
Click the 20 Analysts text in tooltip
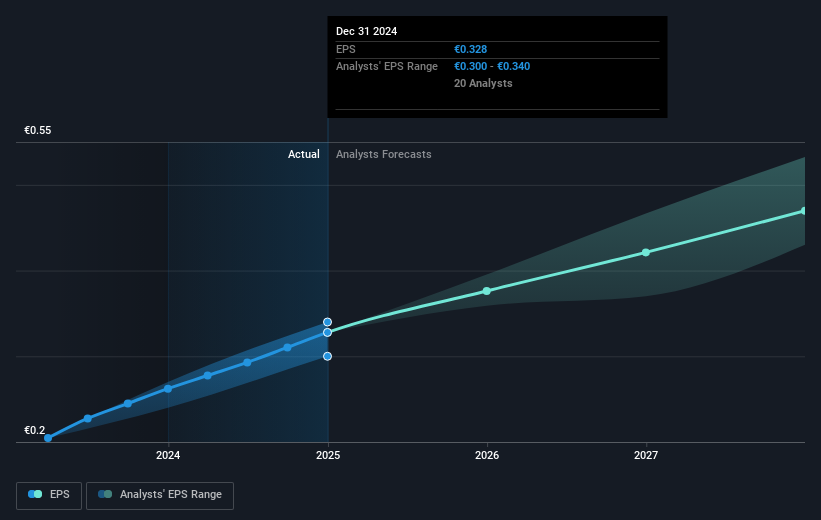click(483, 83)
